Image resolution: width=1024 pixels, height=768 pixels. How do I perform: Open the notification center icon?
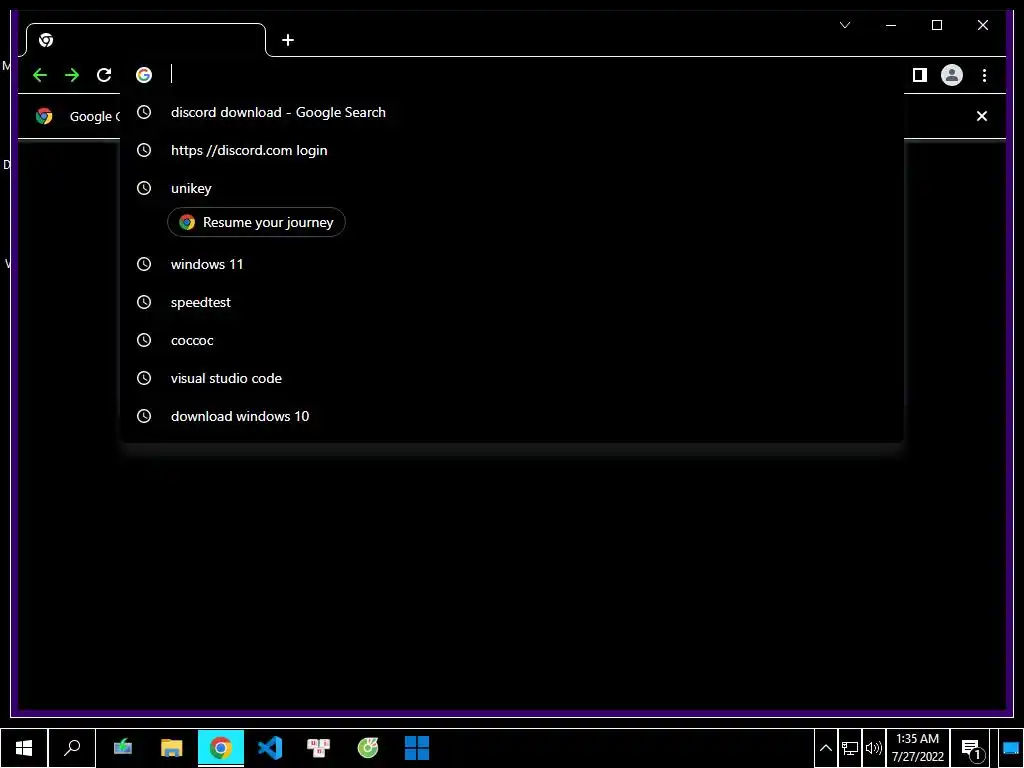click(x=972, y=749)
